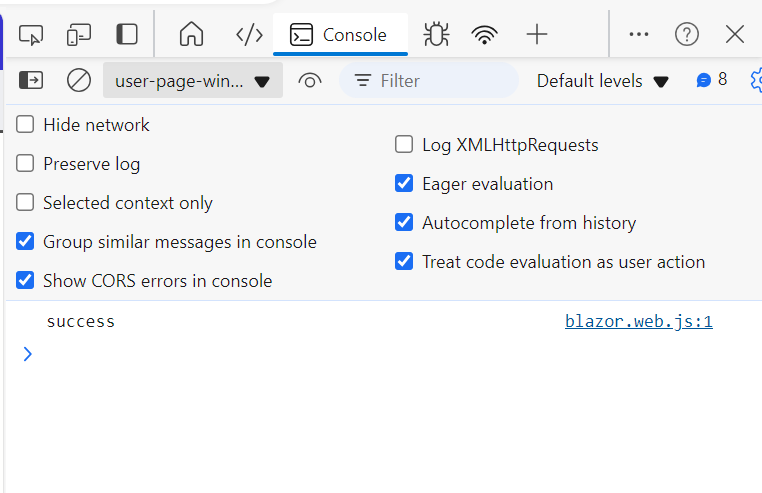Click the dock side panel icon
This screenshot has width=762, height=493.
coord(127,35)
